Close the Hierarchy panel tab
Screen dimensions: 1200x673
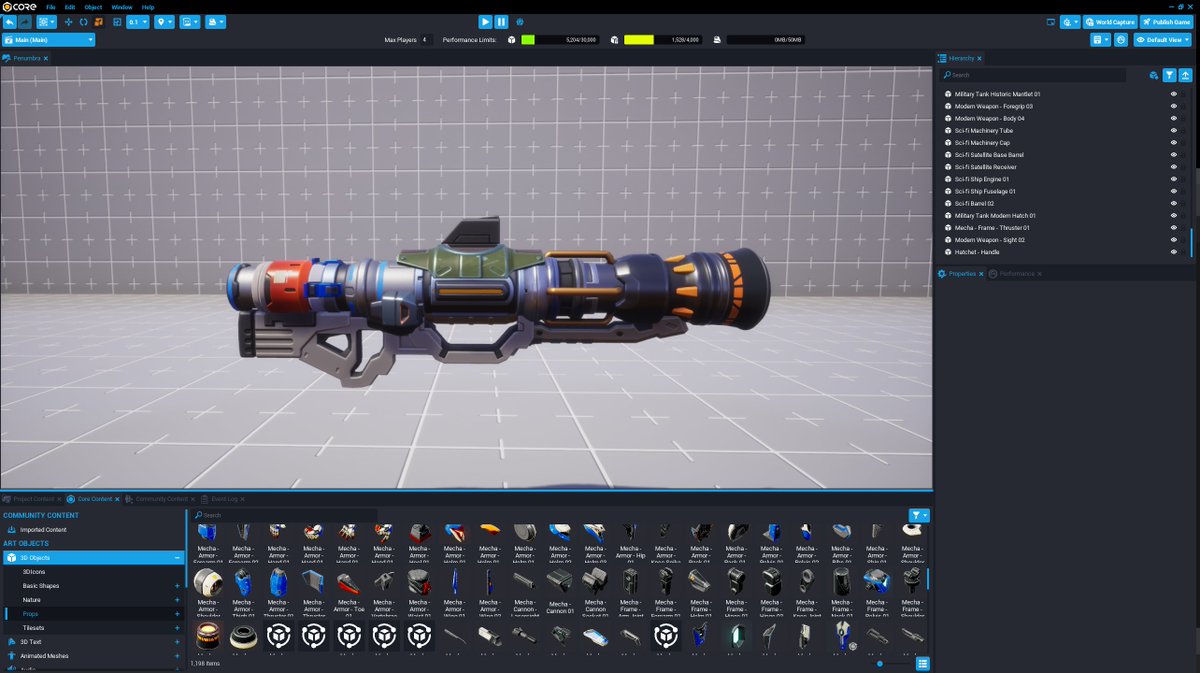click(981, 59)
